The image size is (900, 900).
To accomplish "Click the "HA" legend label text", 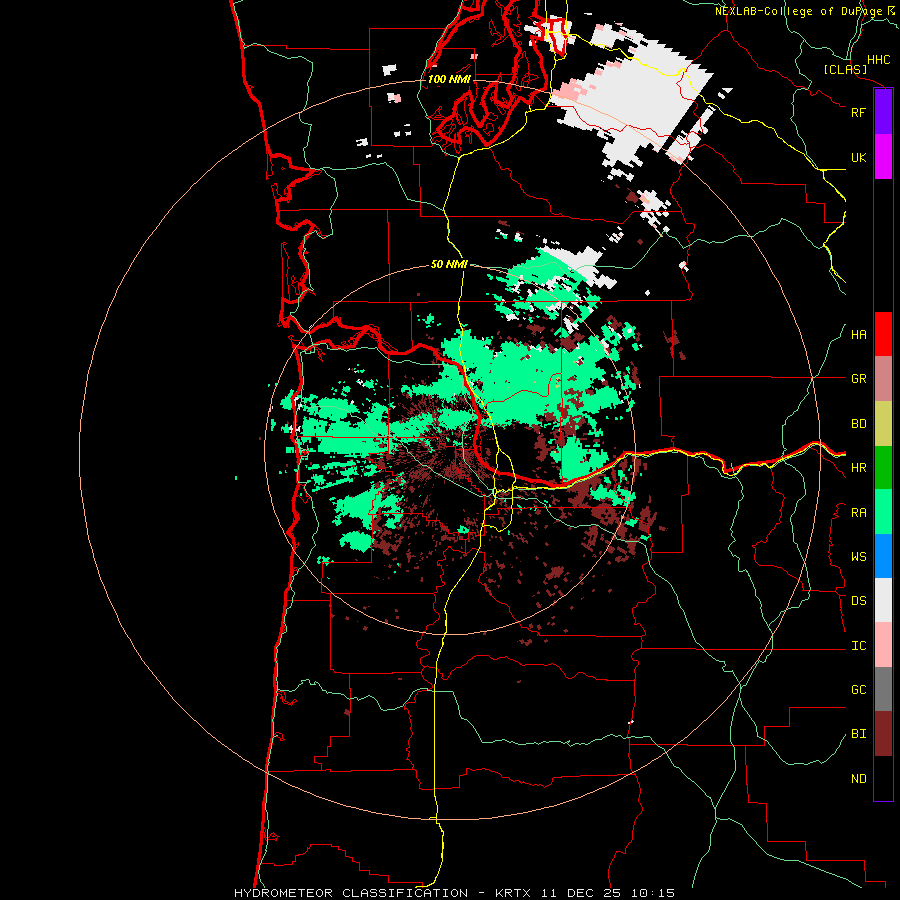I will click(x=858, y=335).
